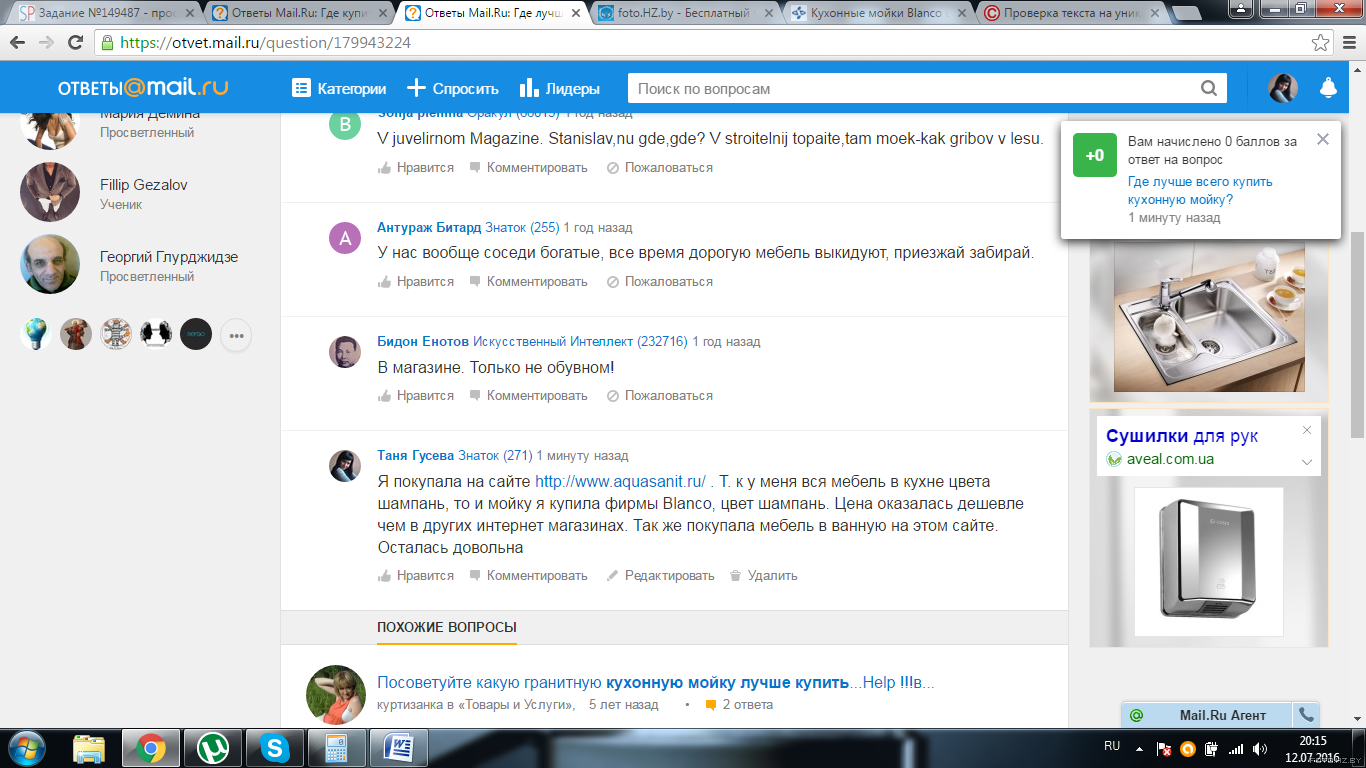Click the hand dryer ad image

[x=1208, y=561]
